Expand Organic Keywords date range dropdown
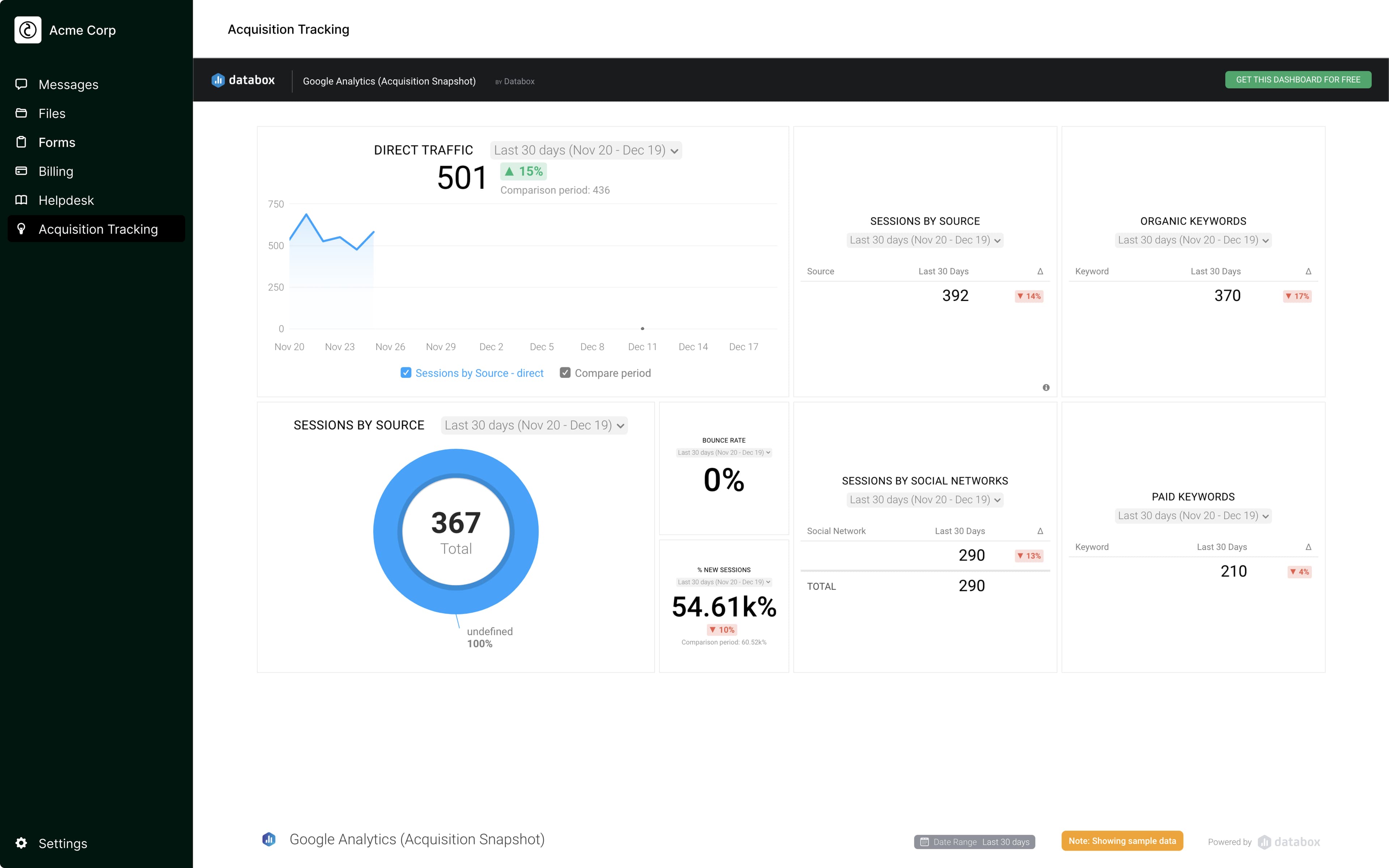The height and width of the screenshot is (868, 1389). click(1193, 240)
